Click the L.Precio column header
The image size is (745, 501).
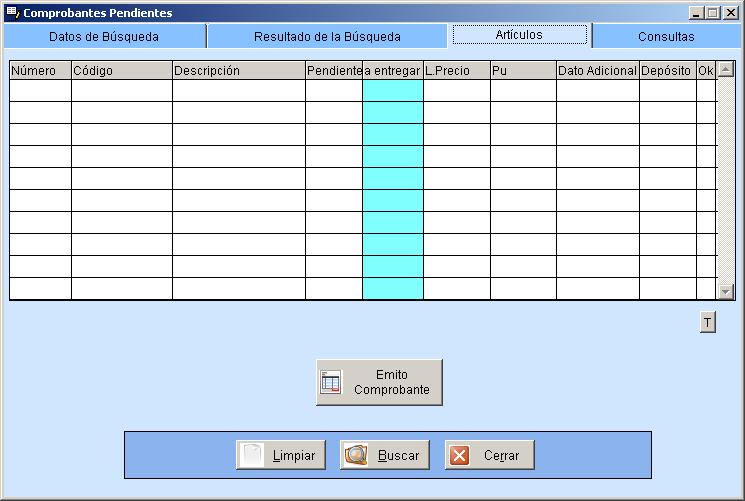(x=456, y=71)
